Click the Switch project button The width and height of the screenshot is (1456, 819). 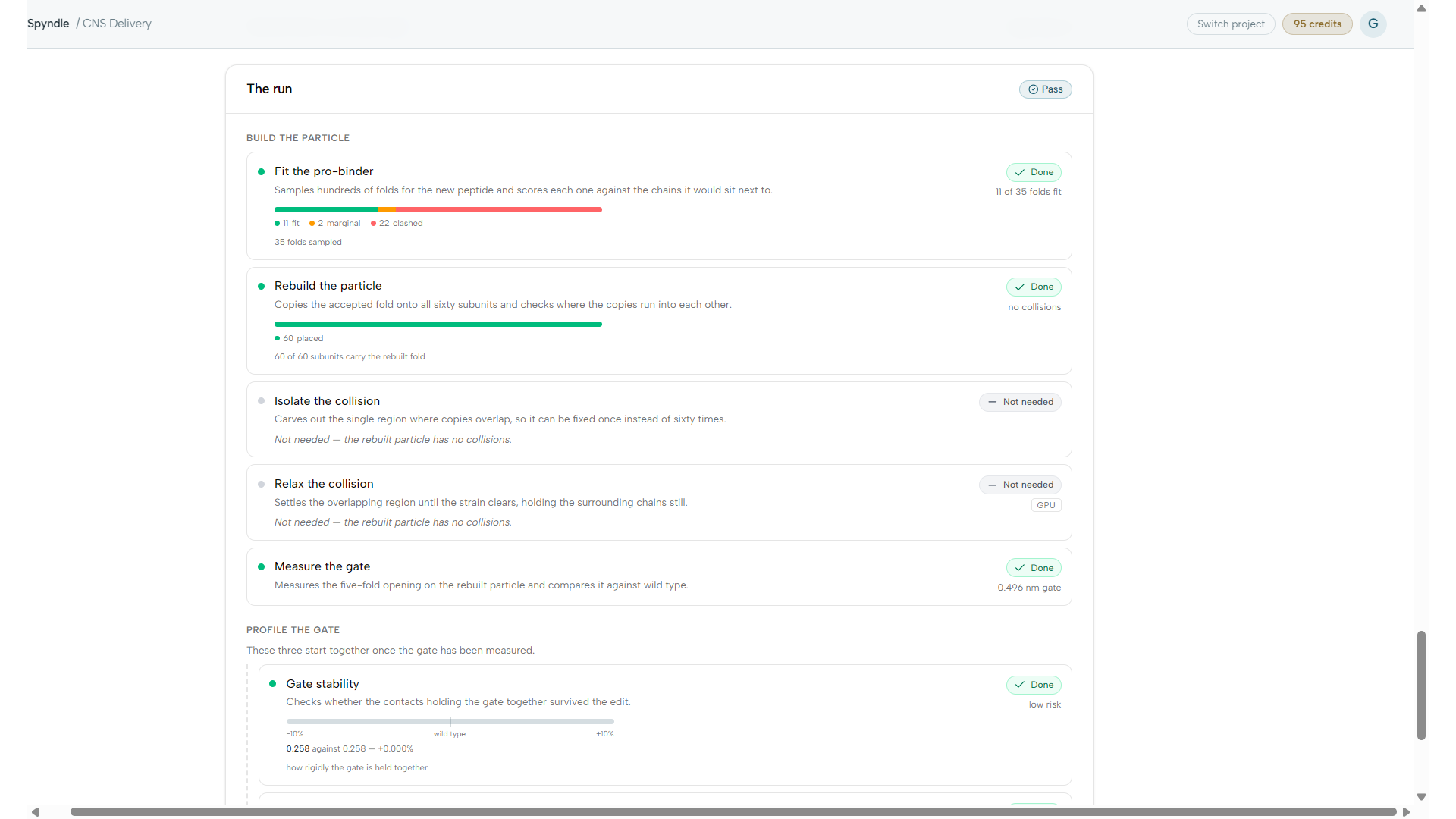[x=1231, y=24]
